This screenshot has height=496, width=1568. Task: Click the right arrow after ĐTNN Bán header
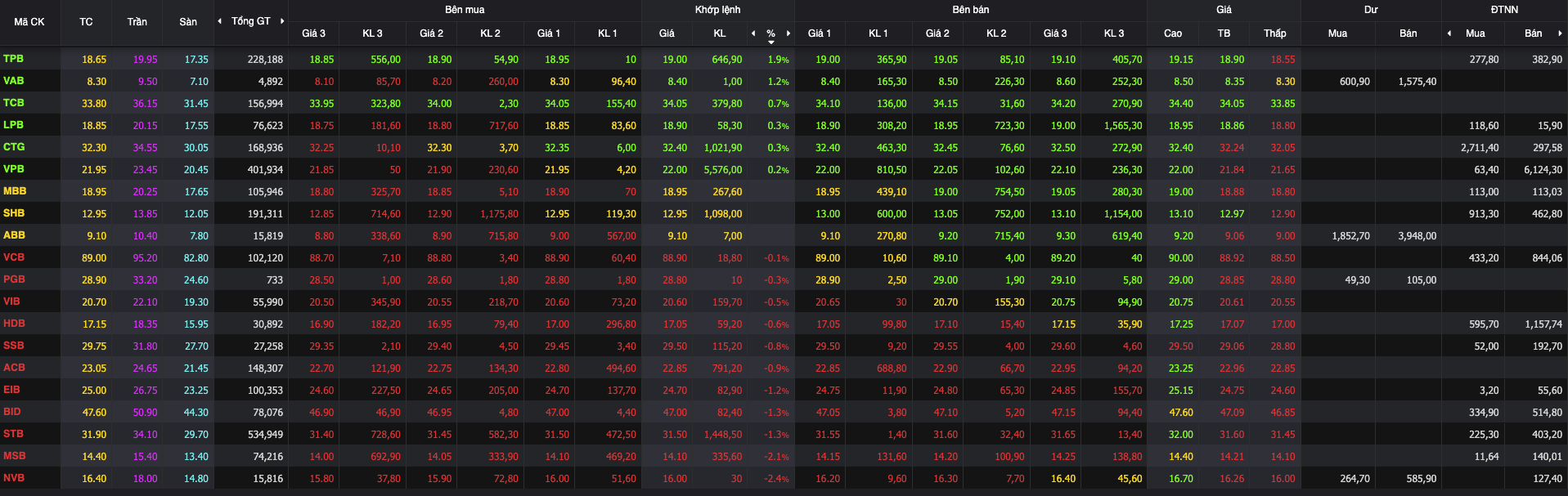click(1560, 34)
